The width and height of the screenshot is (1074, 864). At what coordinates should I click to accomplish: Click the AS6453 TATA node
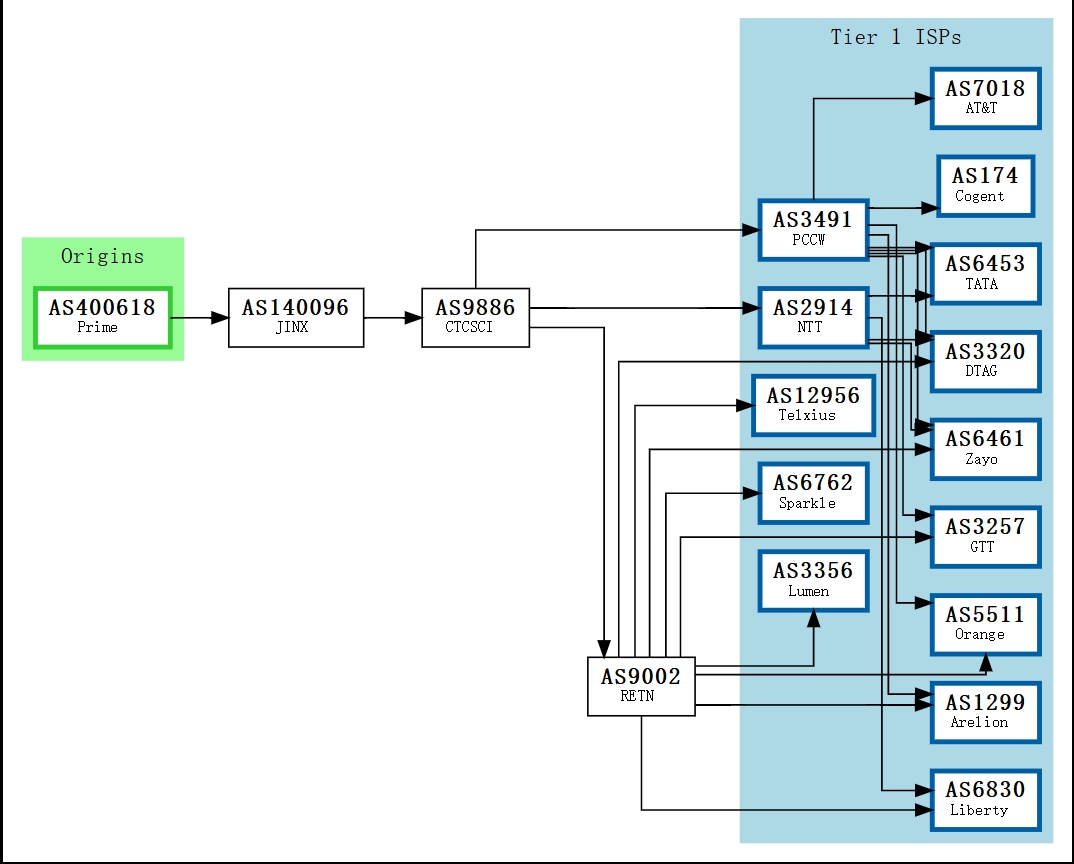[x=986, y=274]
